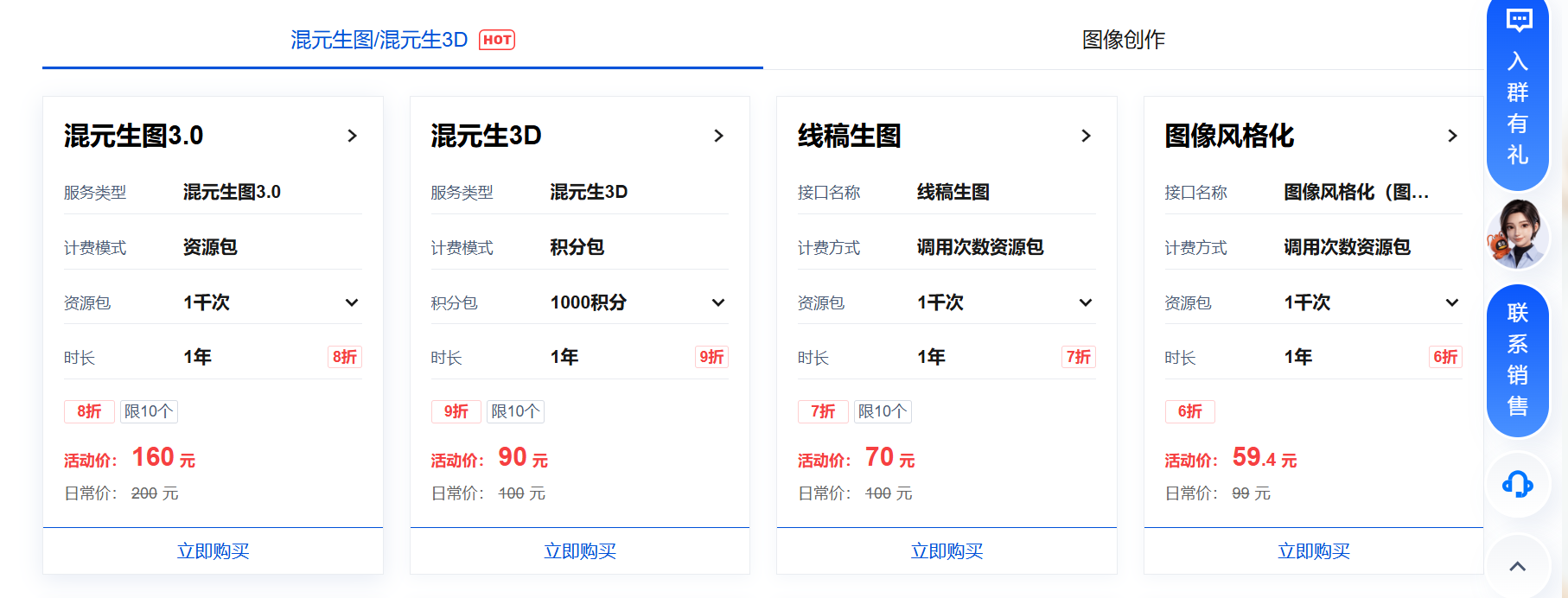Click 限10个 tag in 混元生图3.0 card
Viewport: 1568px width, 598px height.
(149, 411)
